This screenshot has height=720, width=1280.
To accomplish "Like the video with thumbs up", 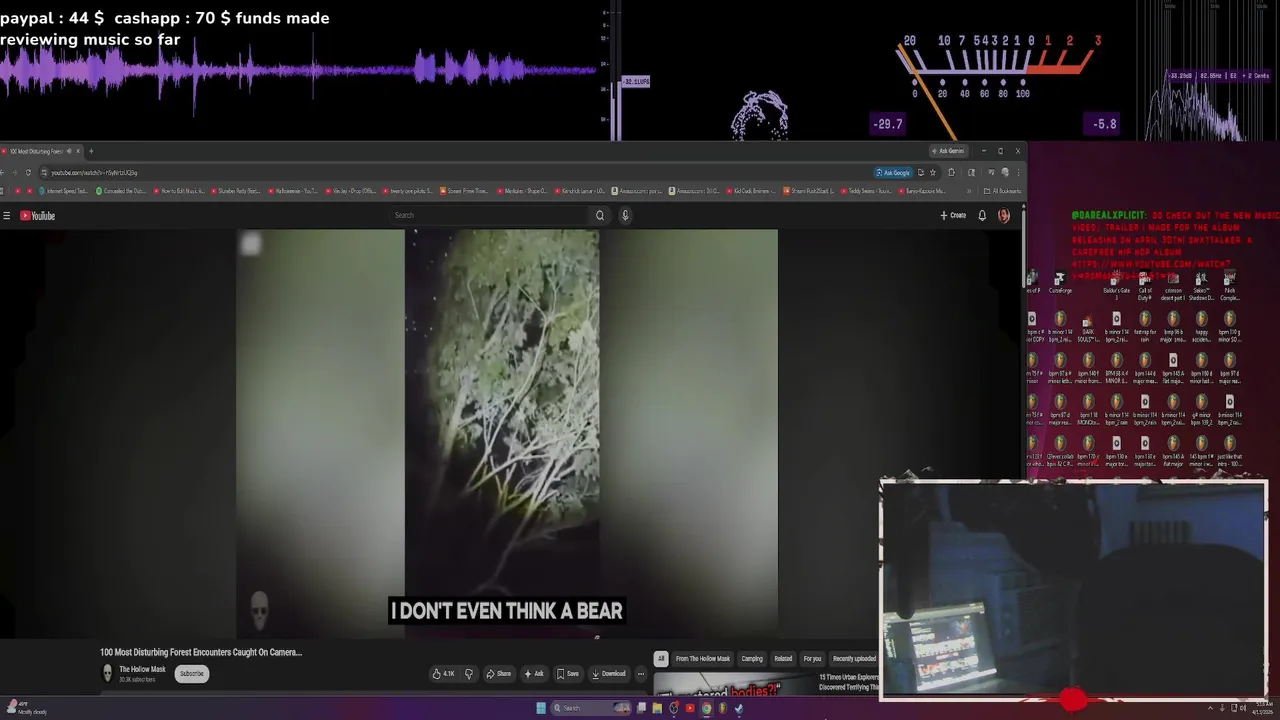I will tap(444, 674).
